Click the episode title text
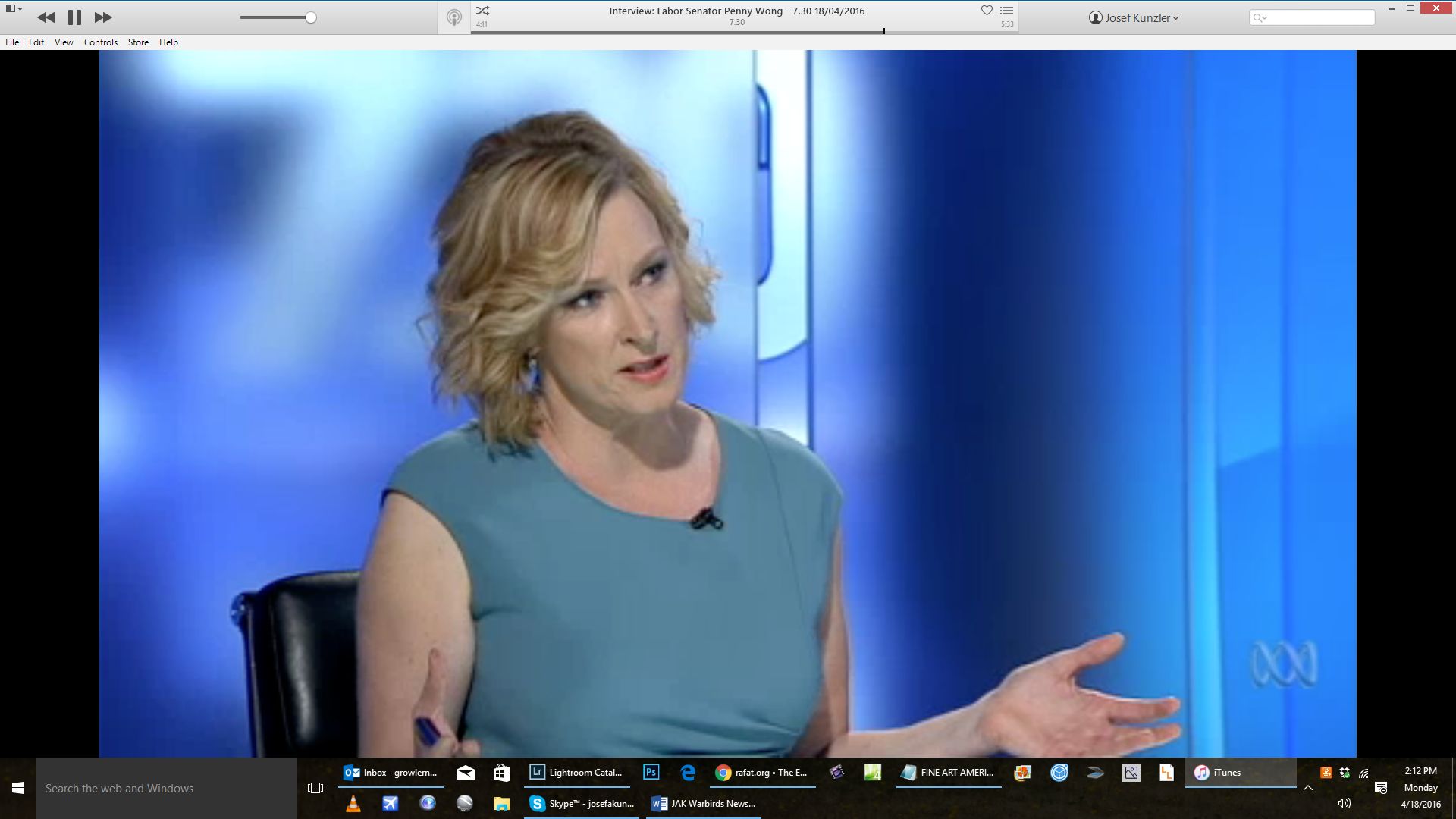This screenshot has width=1456, height=819. (736, 11)
